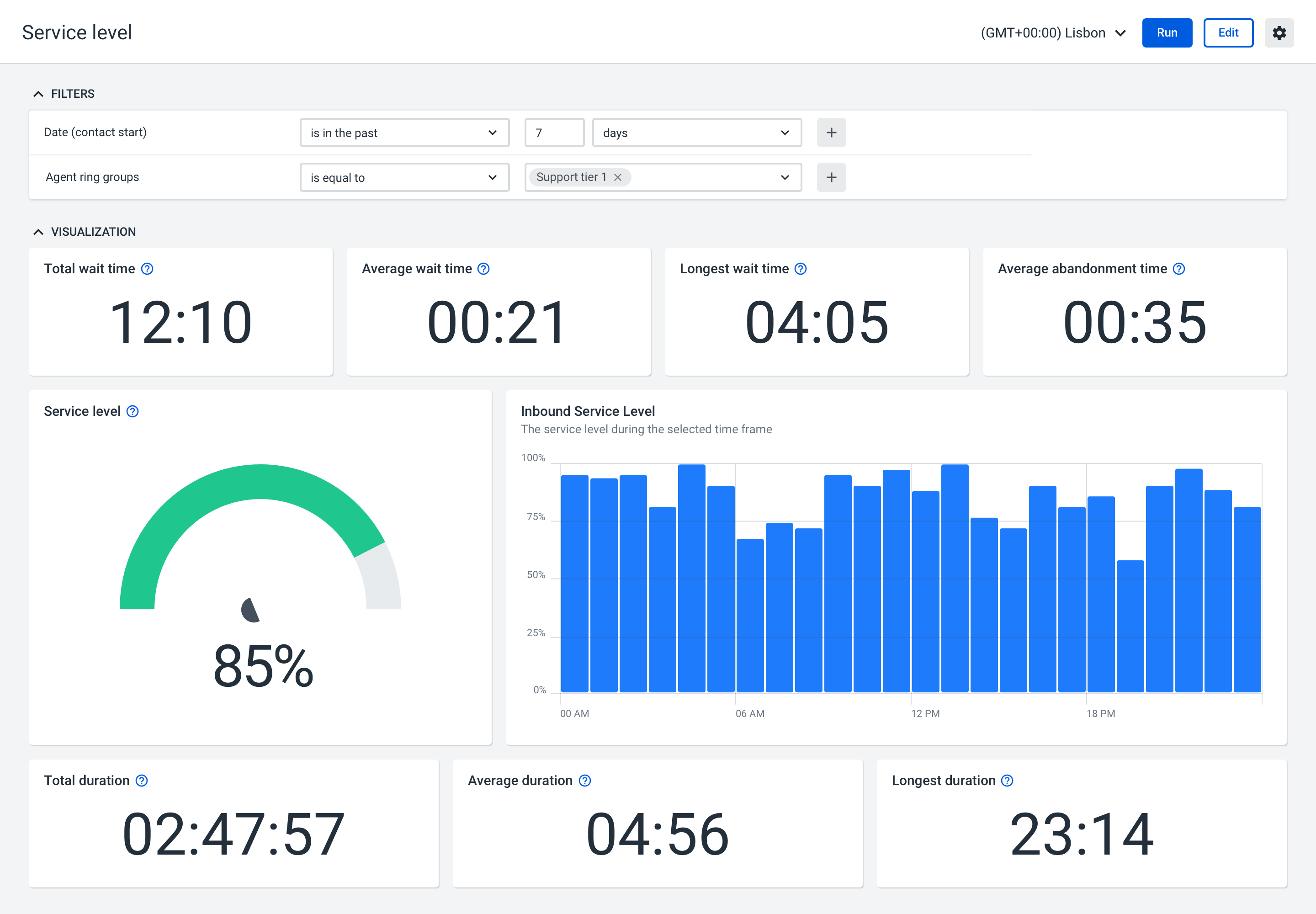Collapse the FILTERS section
This screenshot has width=1316, height=914.
click(38, 94)
